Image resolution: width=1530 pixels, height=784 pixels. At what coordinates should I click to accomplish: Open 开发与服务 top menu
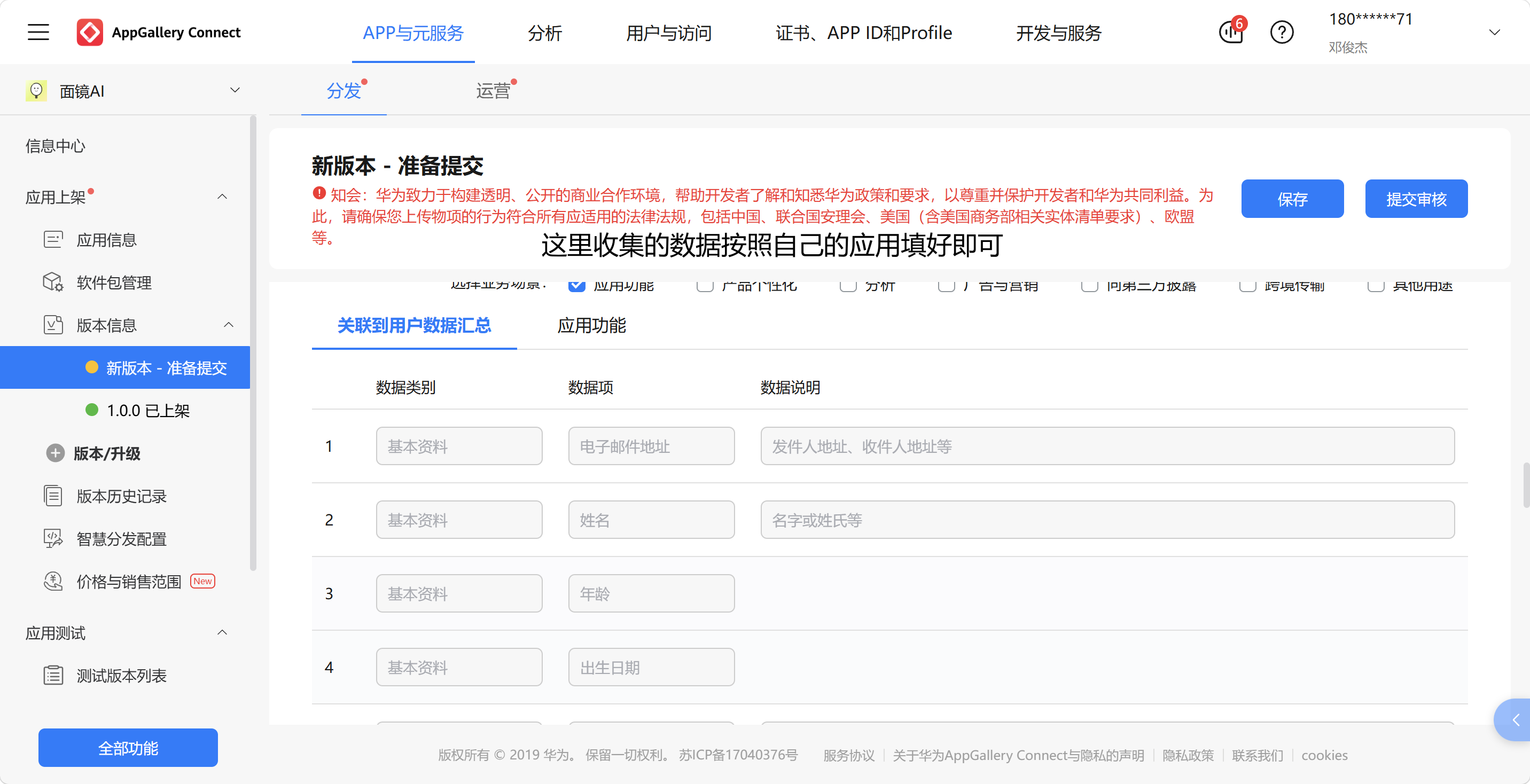pyautogui.click(x=1058, y=33)
